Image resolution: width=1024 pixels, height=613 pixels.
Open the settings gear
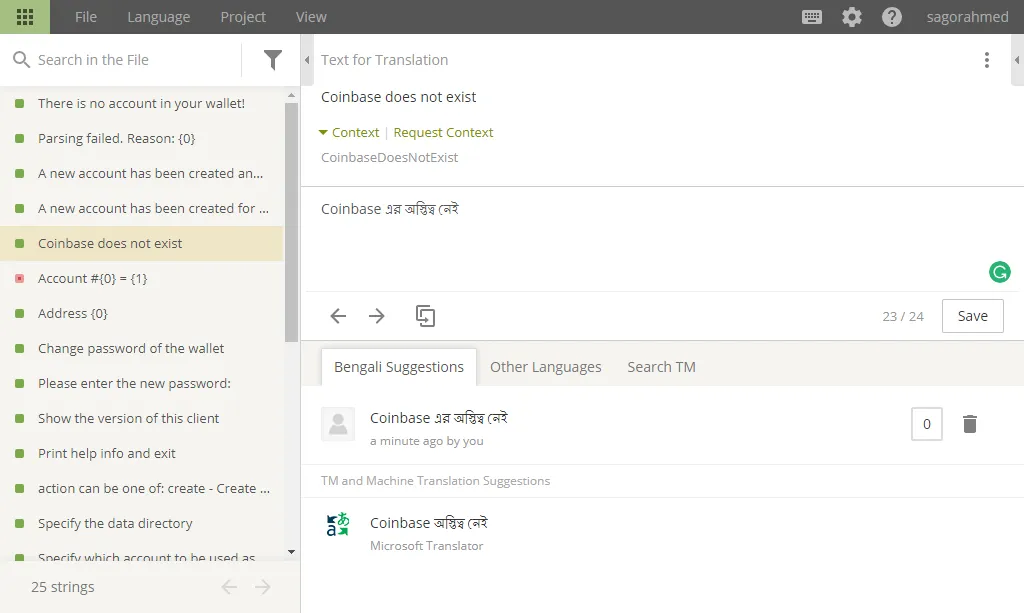(x=852, y=17)
